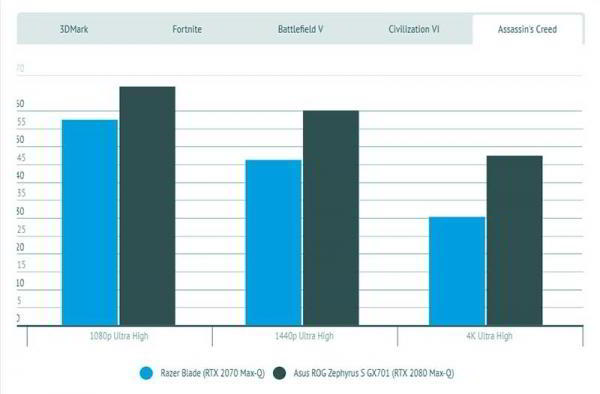The width and height of the screenshot is (600, 394).
Task: Click the blue Razer bar at 1080p Ultra High
Action: (x=90, y=223)
